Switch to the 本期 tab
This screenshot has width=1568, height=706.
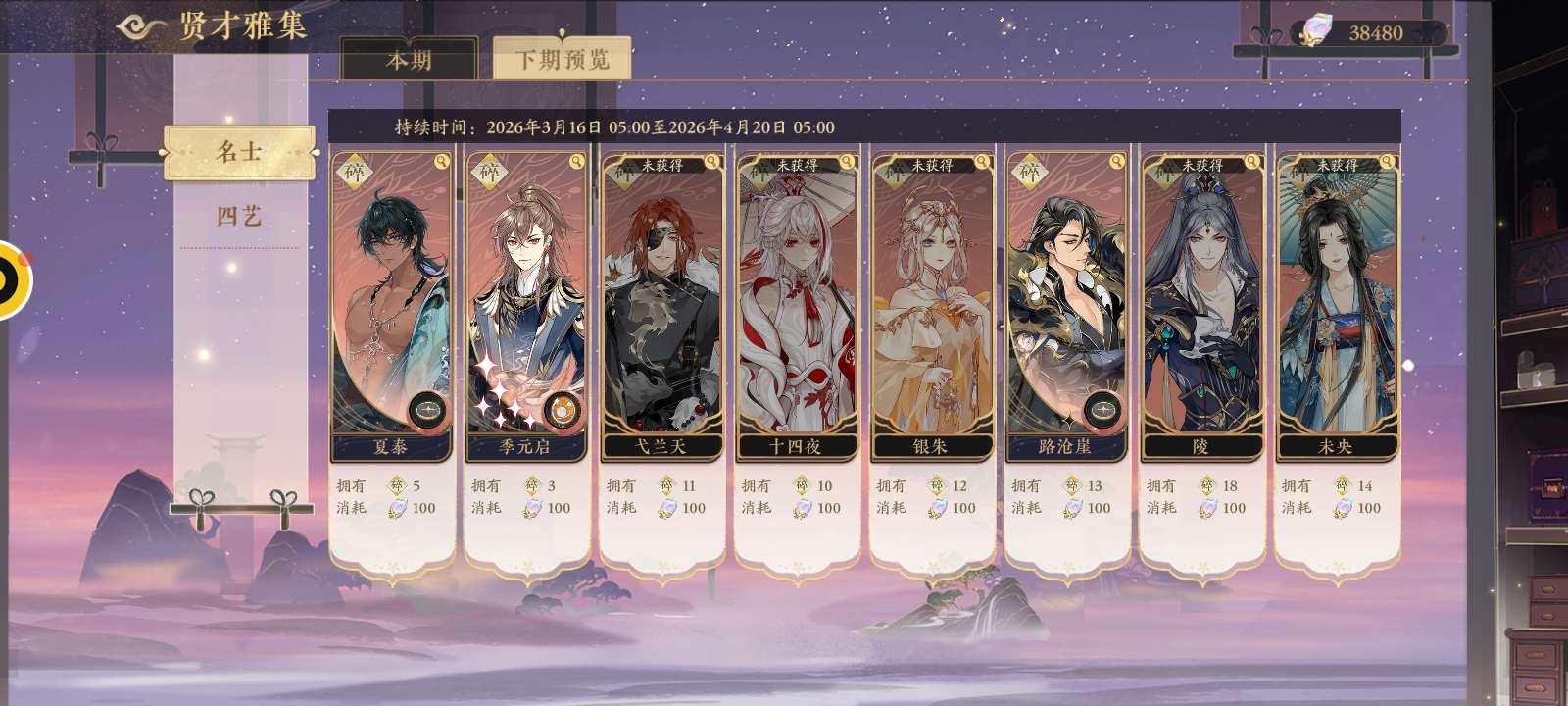(409, 60)
